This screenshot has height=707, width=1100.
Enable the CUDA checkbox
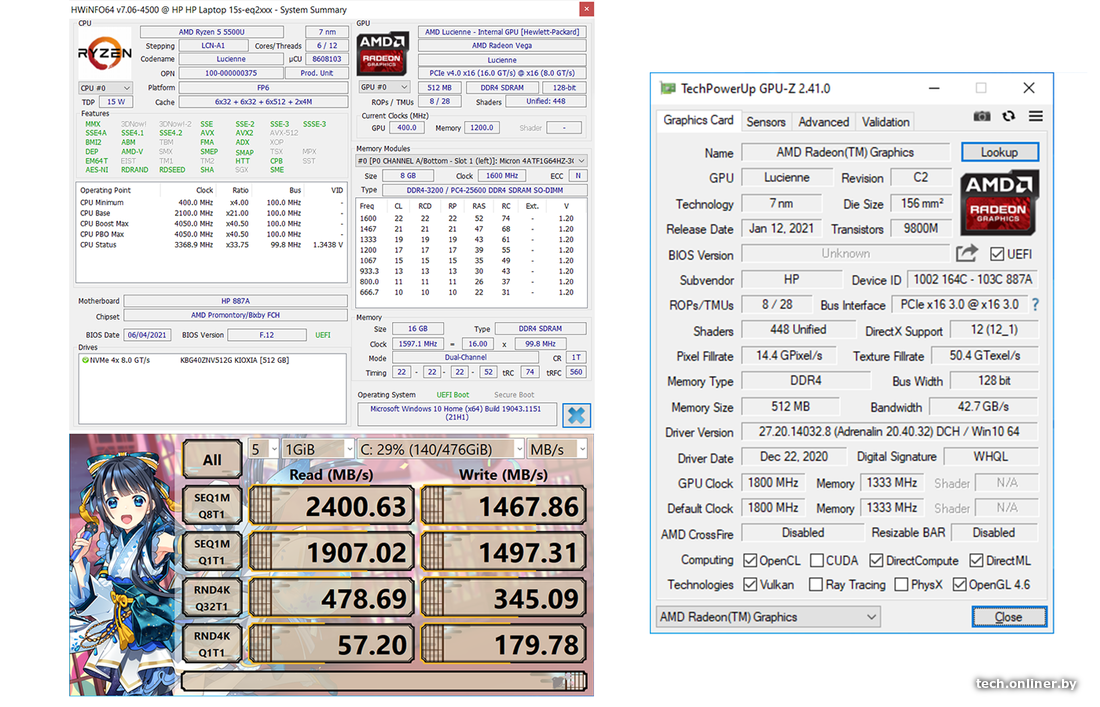pyautogui.click(x=817, y=561)
